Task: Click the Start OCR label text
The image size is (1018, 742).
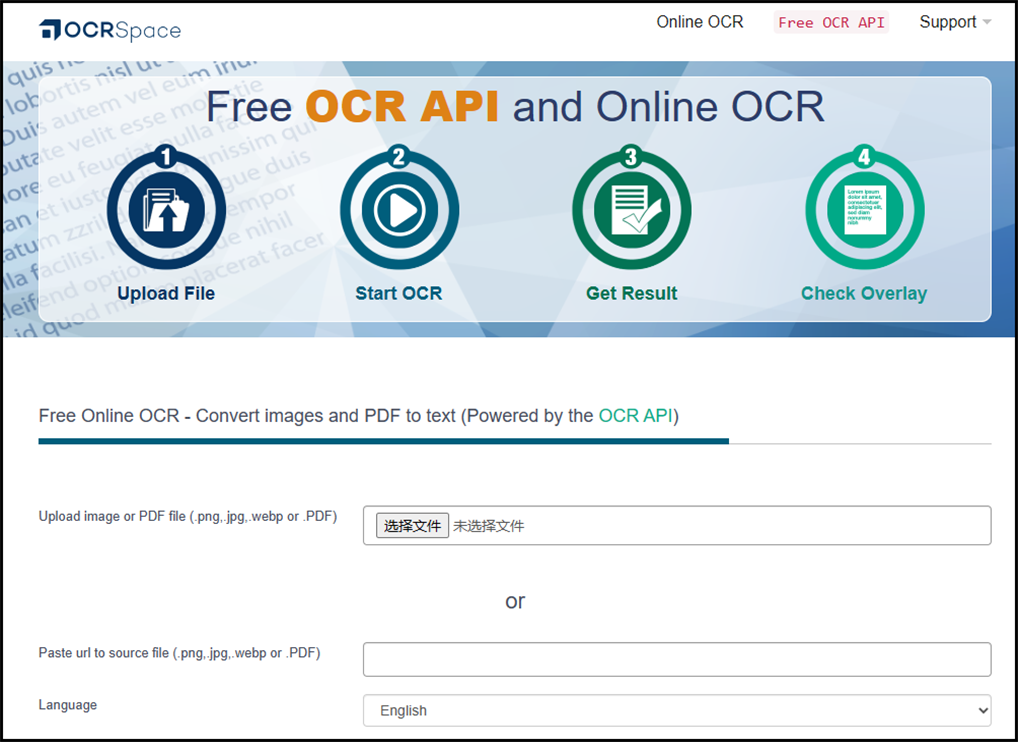Action: pyautogui.click(x=399, y=293)
